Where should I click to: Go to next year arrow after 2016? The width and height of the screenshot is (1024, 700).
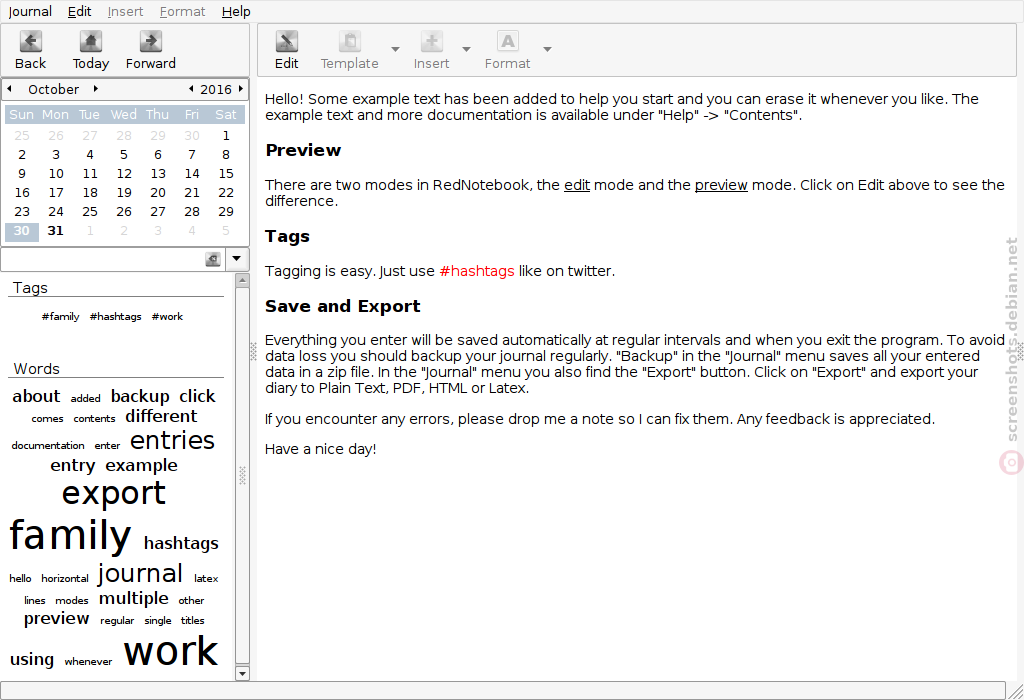[240, 88]
